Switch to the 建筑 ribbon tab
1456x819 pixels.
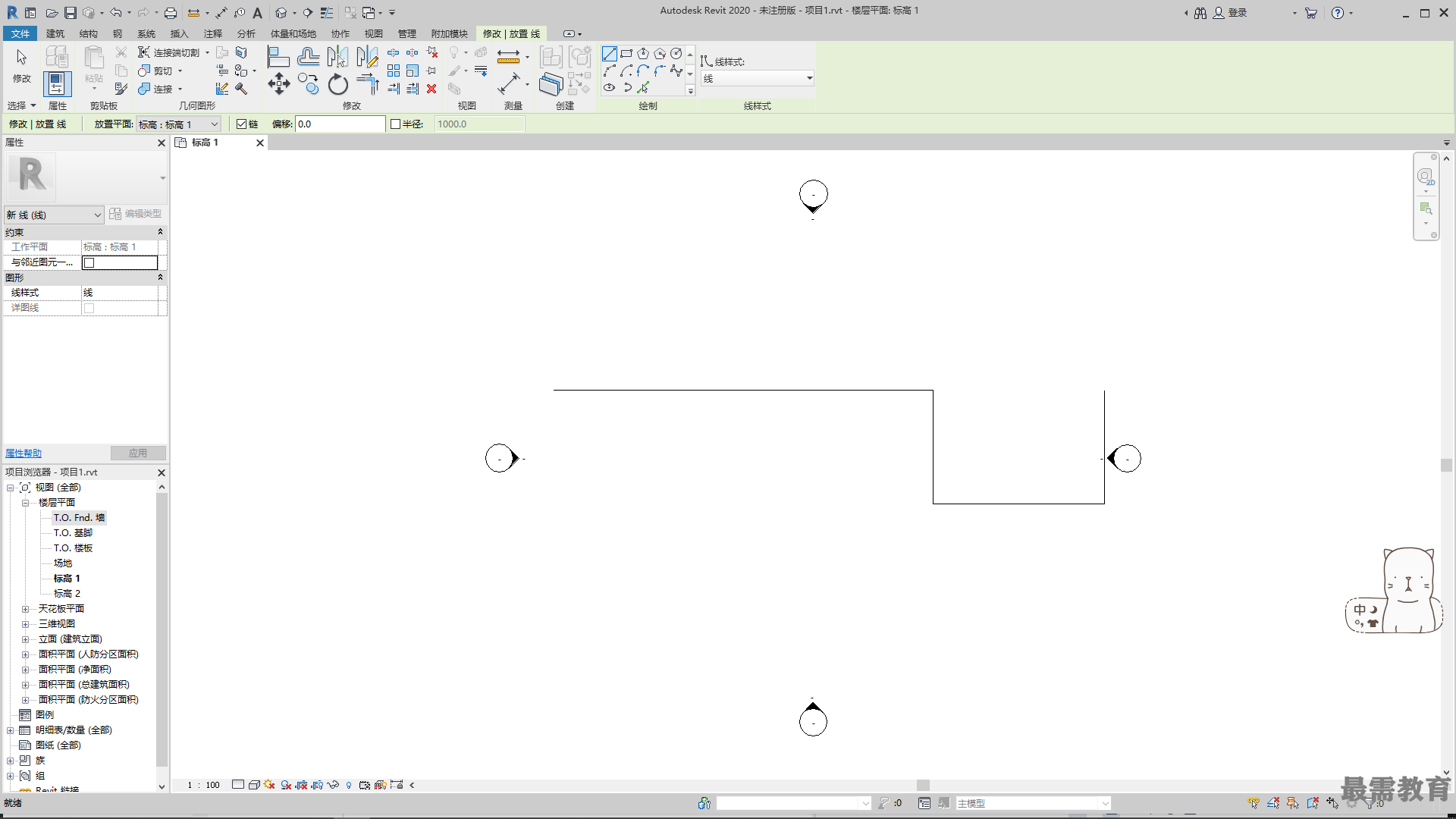click(x=55, y=33)
